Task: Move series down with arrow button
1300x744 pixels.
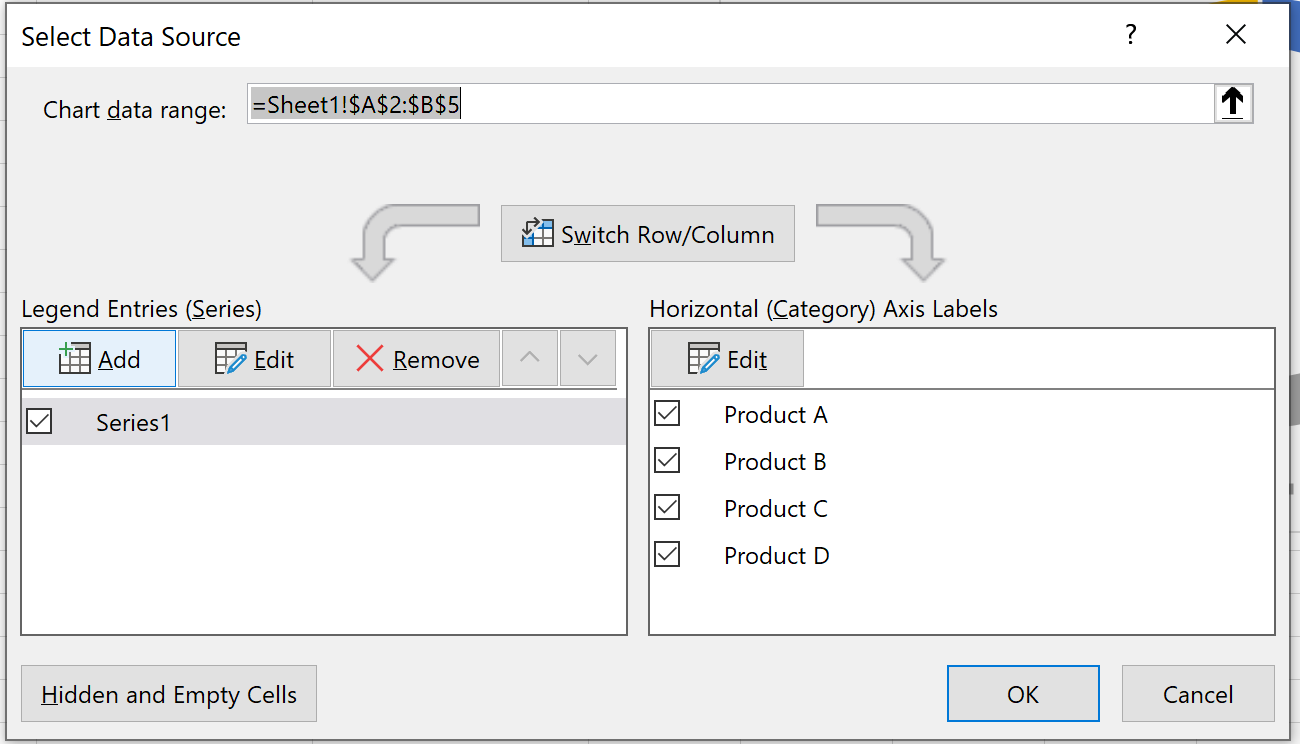Action: point(588,359)
